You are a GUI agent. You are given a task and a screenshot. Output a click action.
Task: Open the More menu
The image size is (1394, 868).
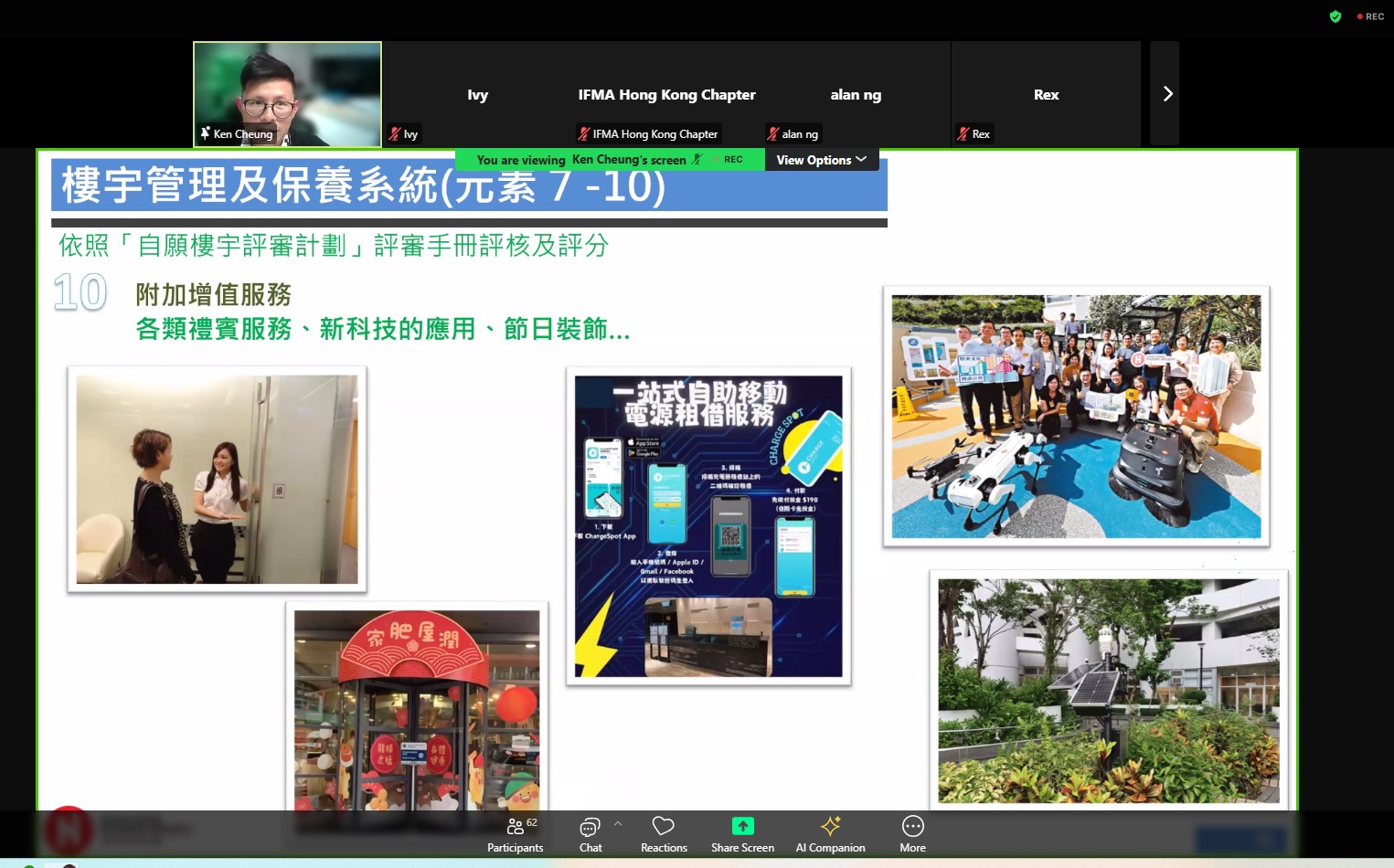coord(911,833)
